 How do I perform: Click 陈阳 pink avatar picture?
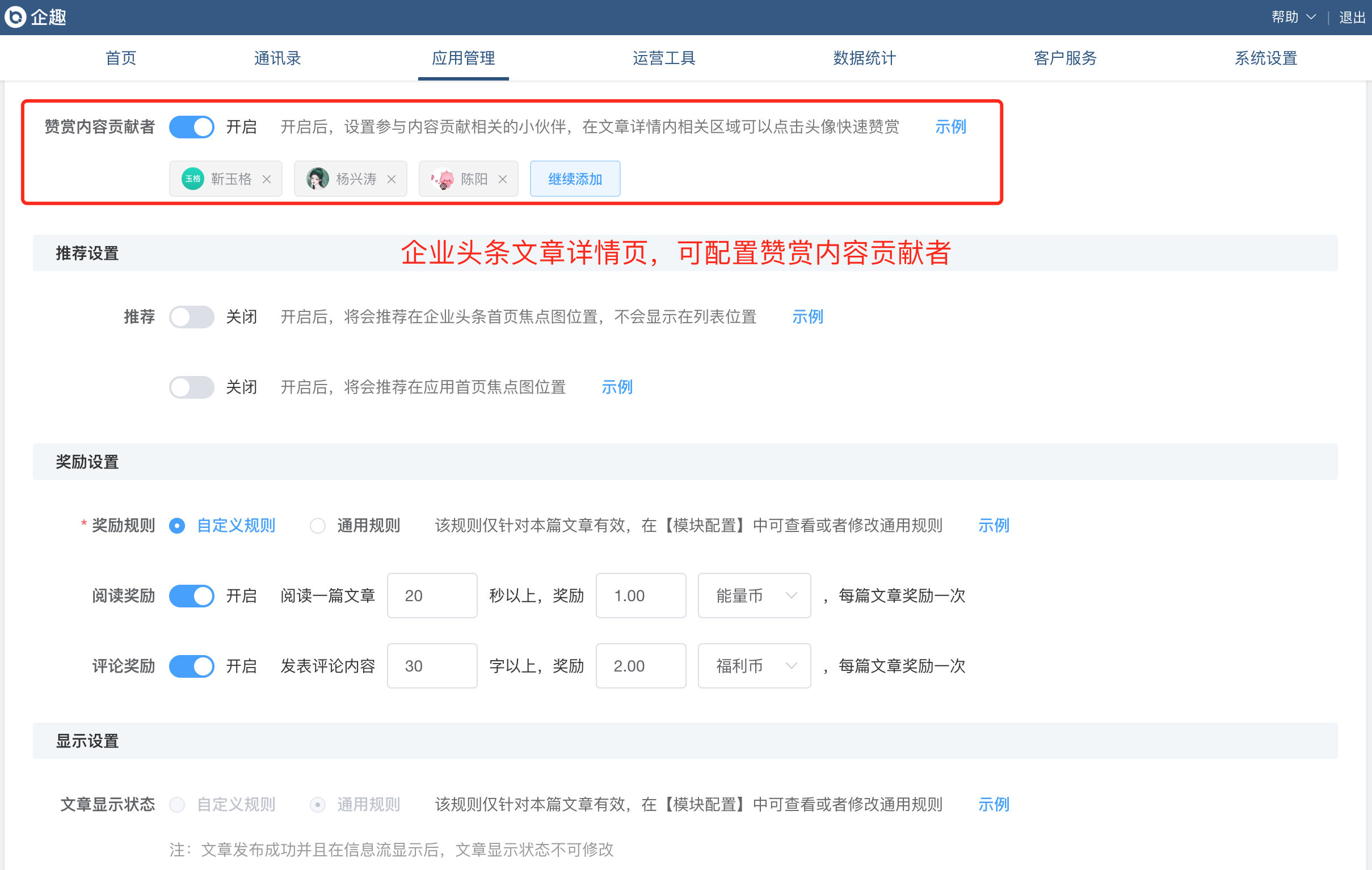pos(443,179)
